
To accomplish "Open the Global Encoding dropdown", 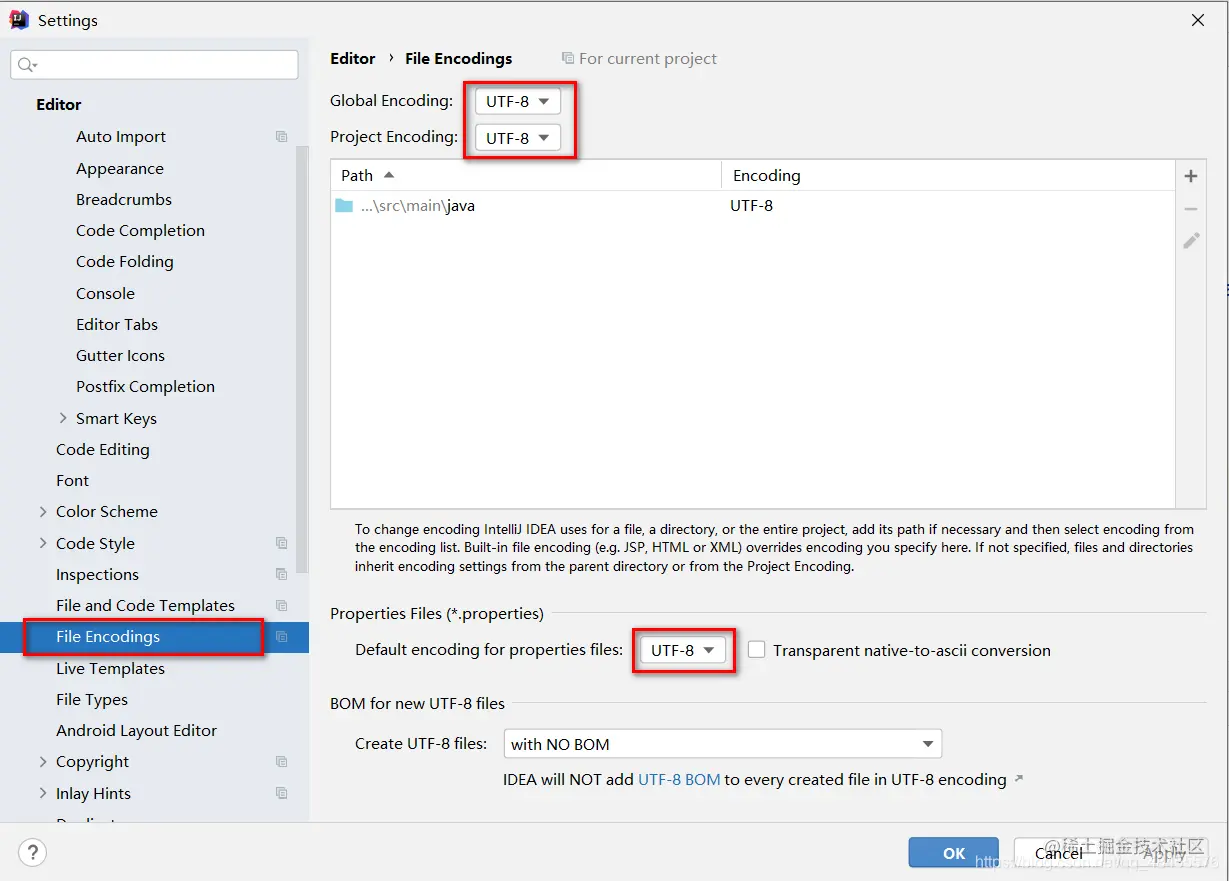I will click(x=517, y=101).
